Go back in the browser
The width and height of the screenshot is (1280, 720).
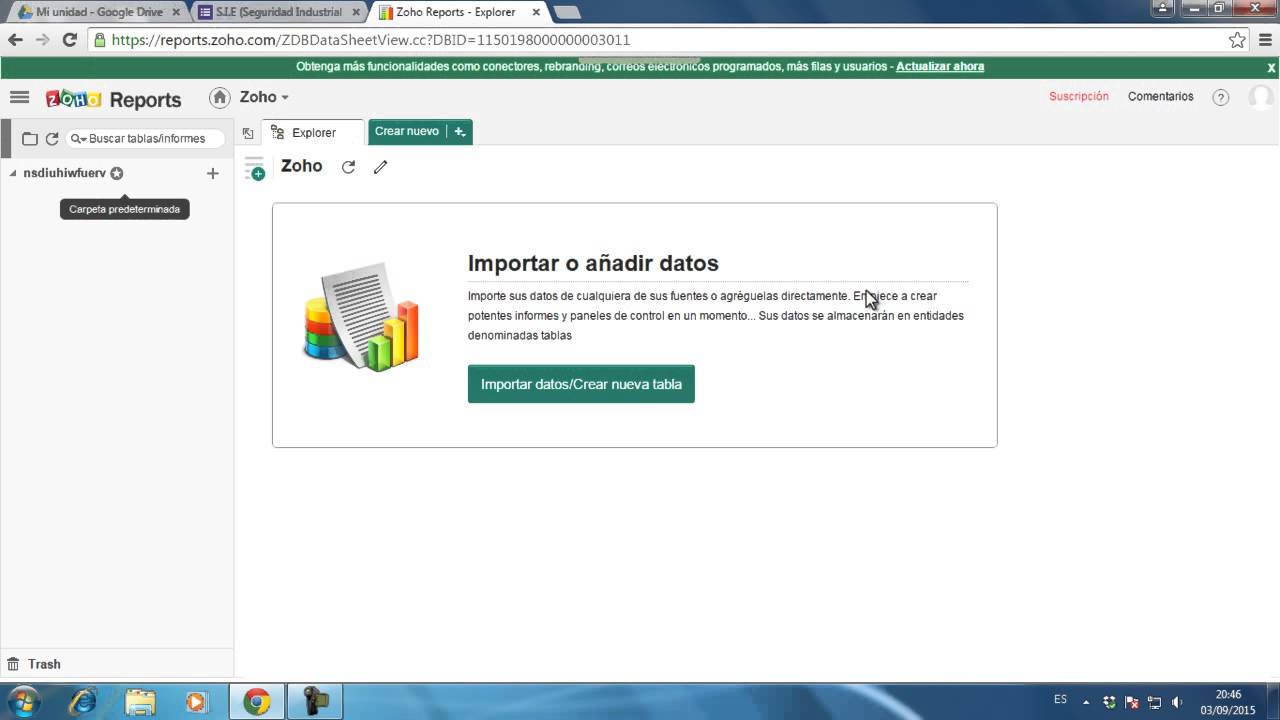click(x=15, y=40)
